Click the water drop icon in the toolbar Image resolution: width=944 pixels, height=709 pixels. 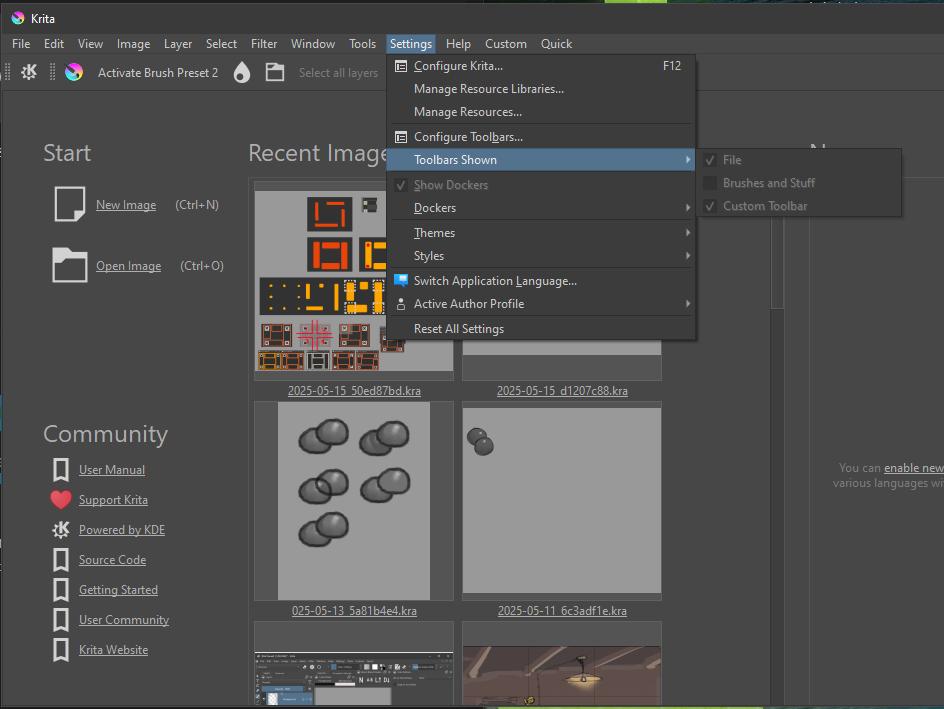click(241, 72)
